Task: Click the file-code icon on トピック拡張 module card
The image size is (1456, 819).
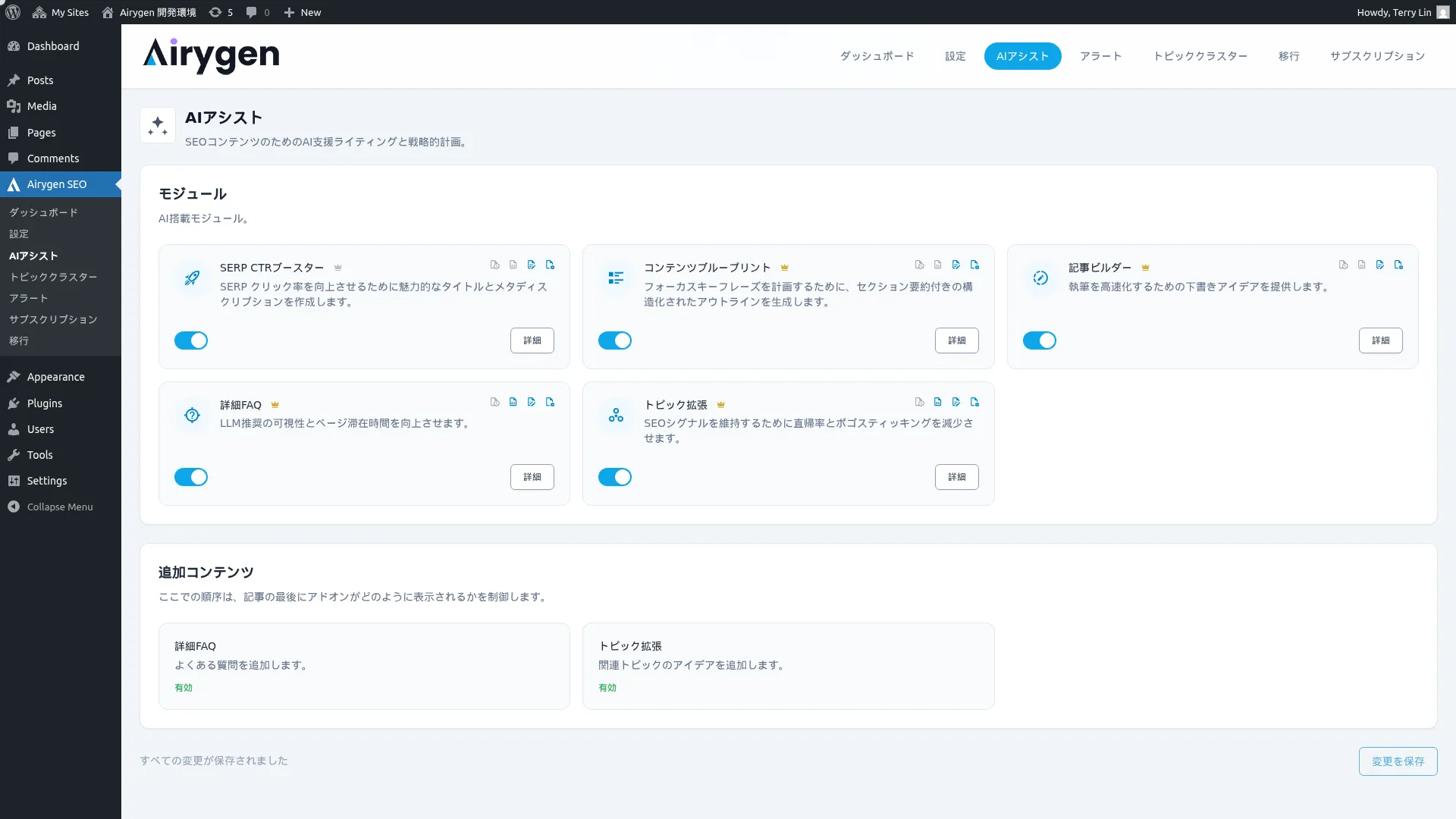Action: (938, 402)
